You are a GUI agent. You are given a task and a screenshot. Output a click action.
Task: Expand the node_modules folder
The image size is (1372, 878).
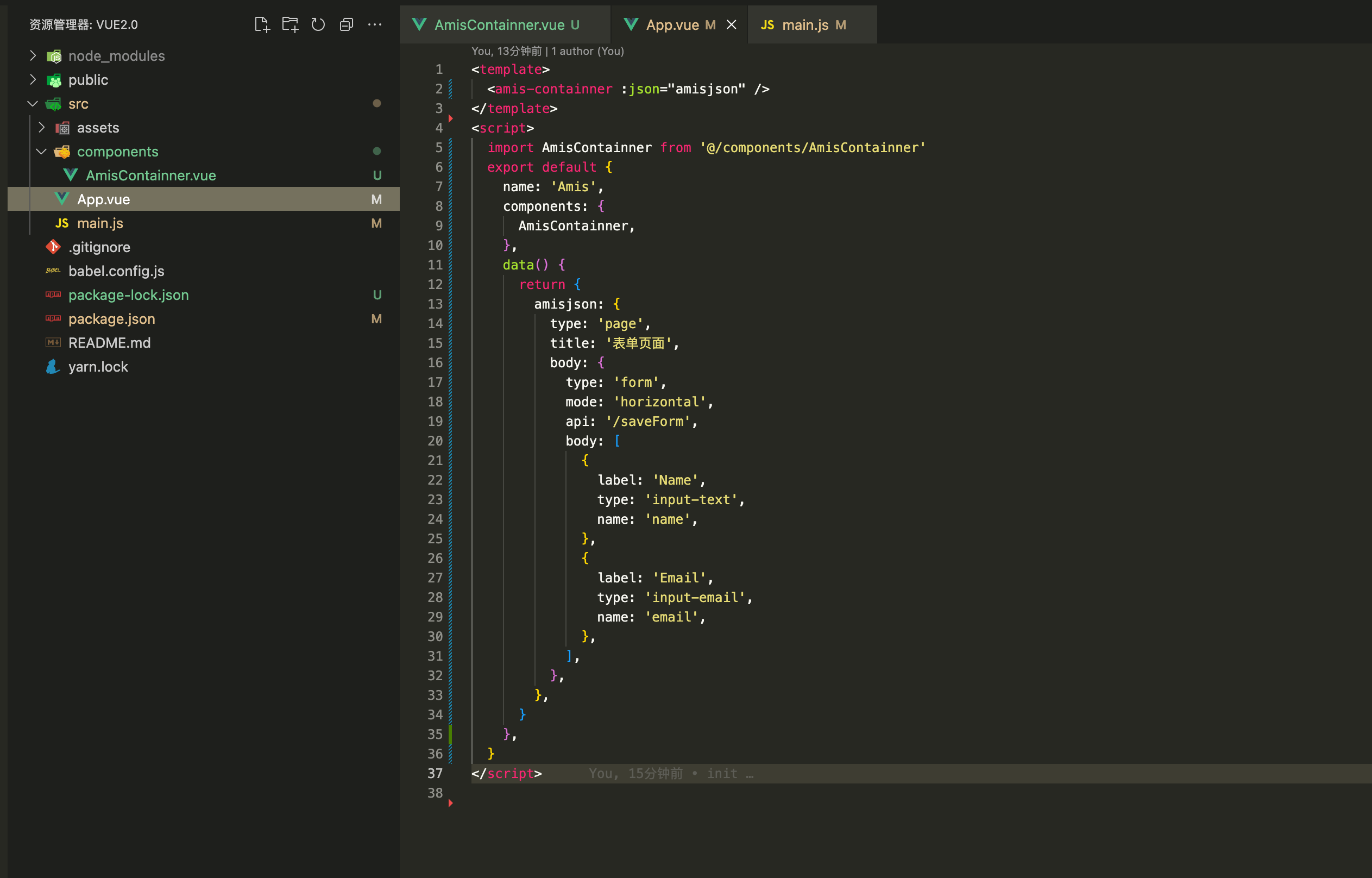tap(33, 56)
